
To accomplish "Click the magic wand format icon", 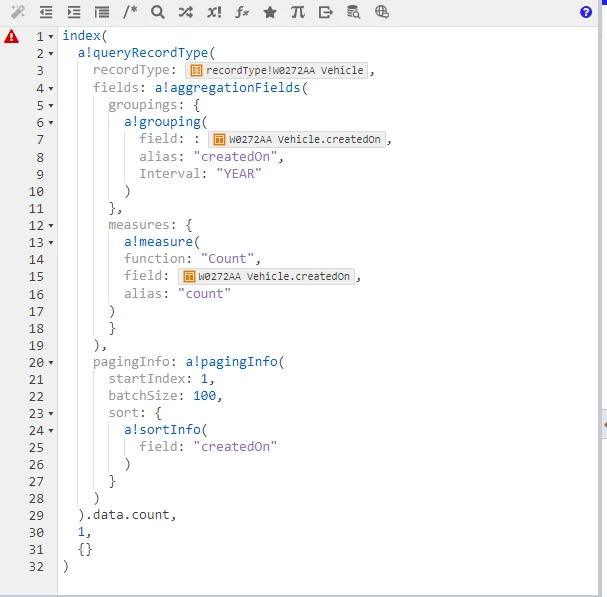I will click(18, 12).
